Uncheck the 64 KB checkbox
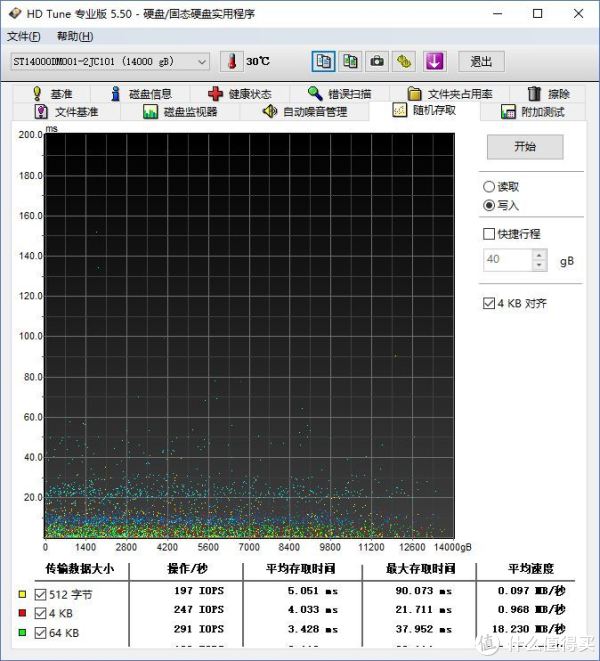Viewport: 600px width, 661px height. [40, 633]
